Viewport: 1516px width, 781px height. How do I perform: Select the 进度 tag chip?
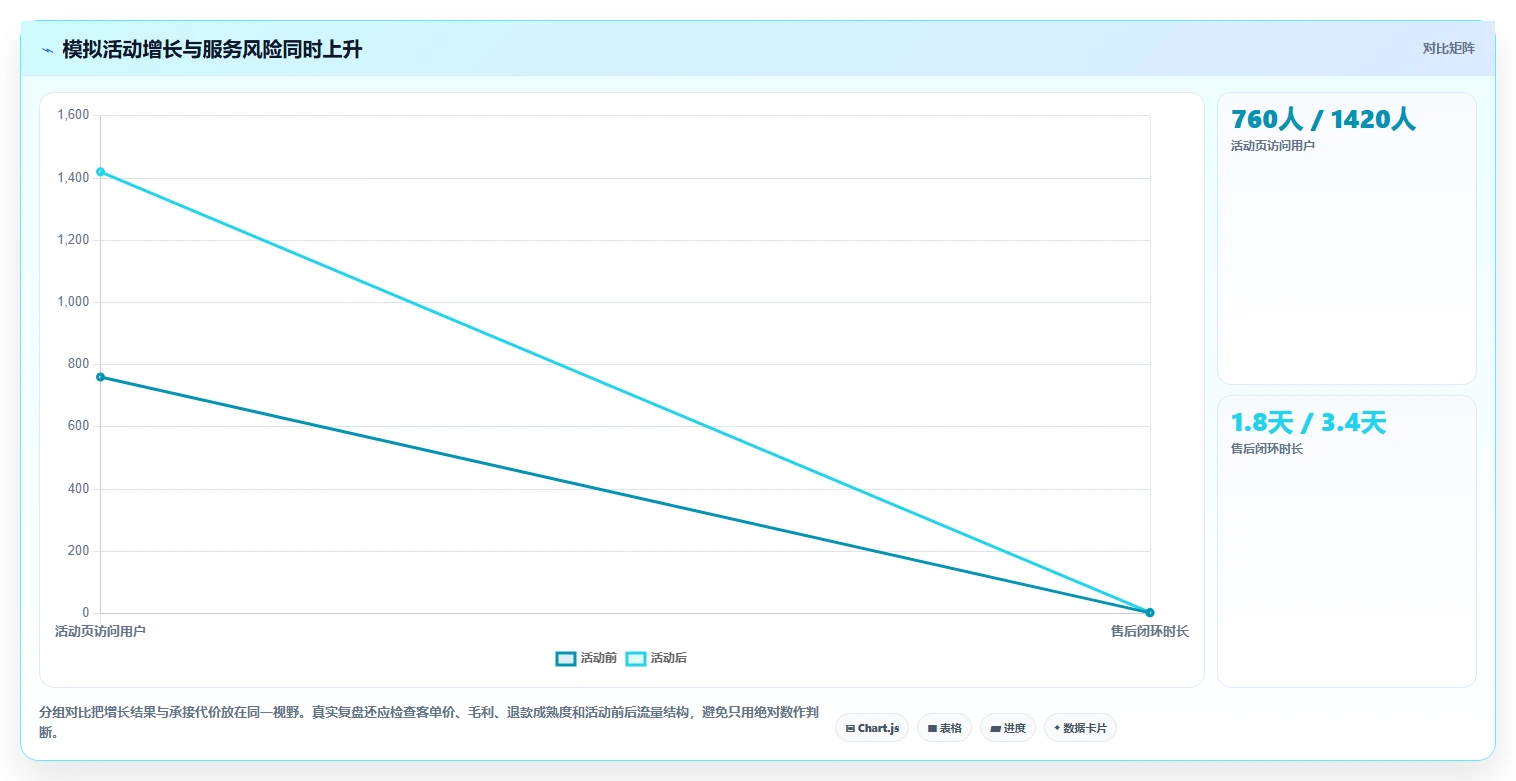click(1008, 728)
